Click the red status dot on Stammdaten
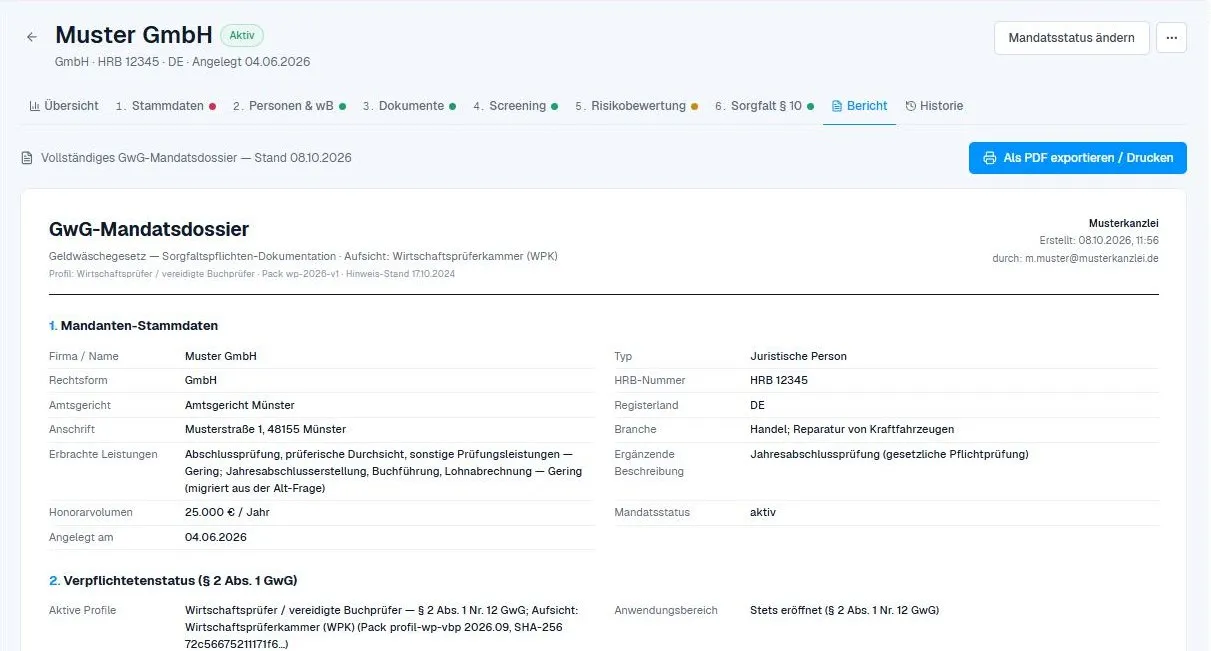Viewport: 1211px width, 651px height. click(212, 106)
